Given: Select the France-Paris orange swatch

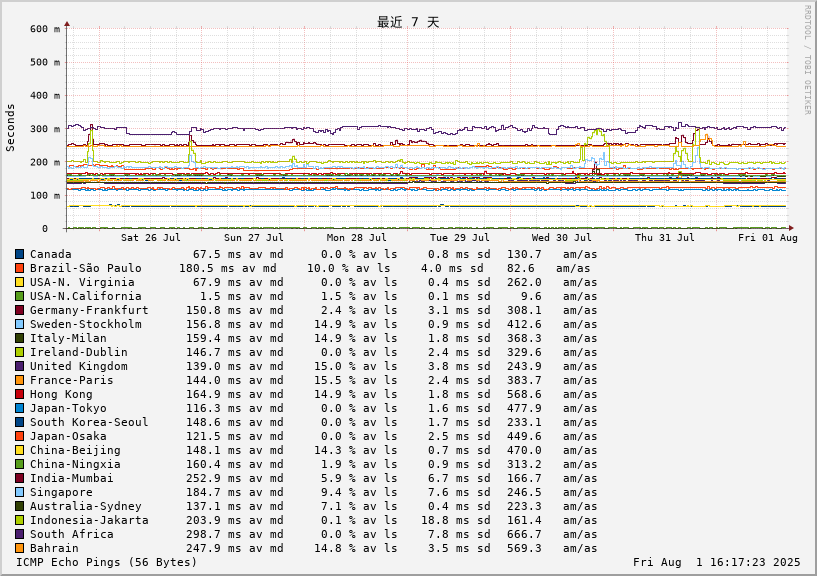Looking at the screenshot, I should tap(20, 381).
